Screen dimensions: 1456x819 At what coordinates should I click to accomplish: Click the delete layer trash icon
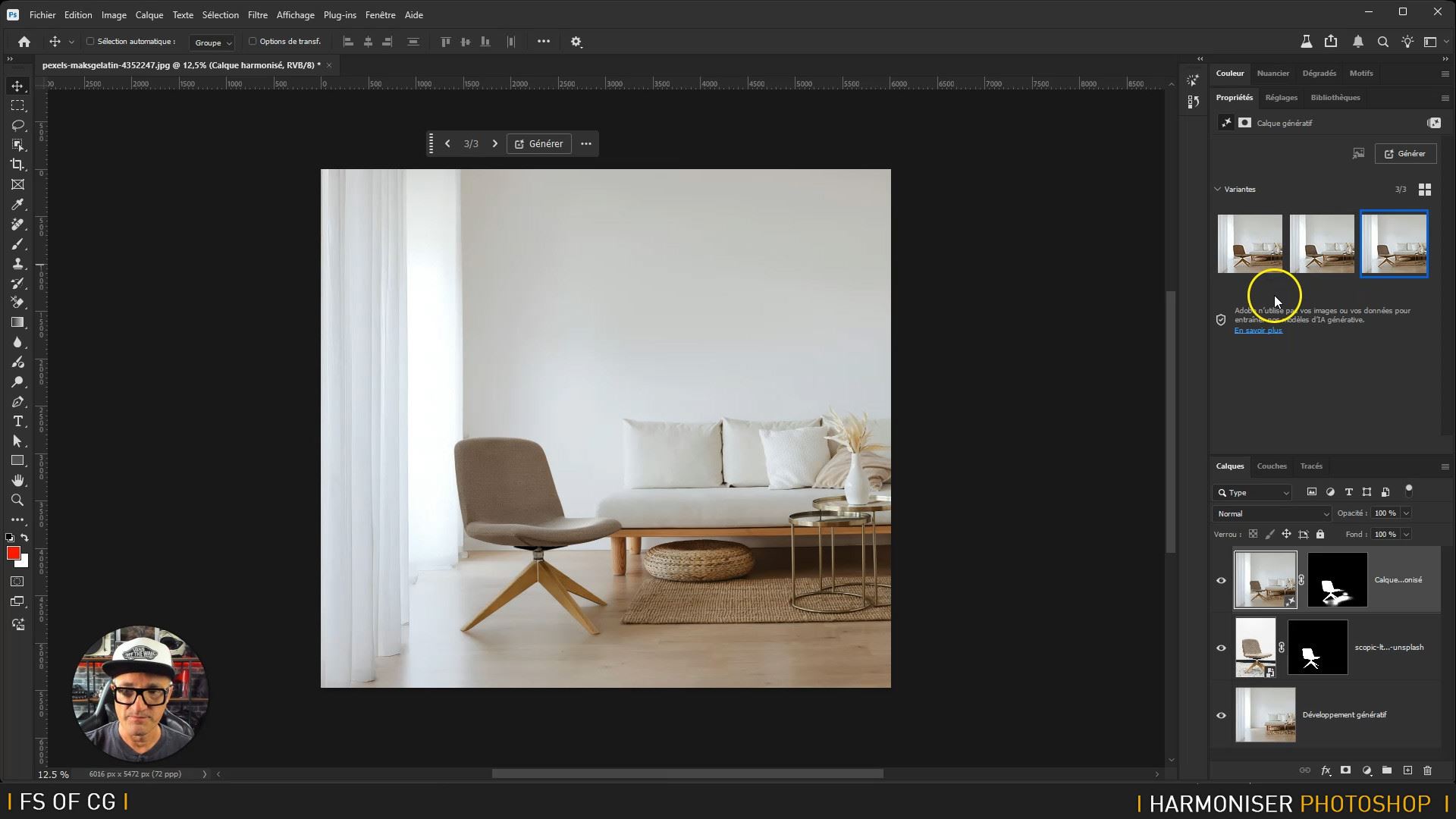[1427, 770]
